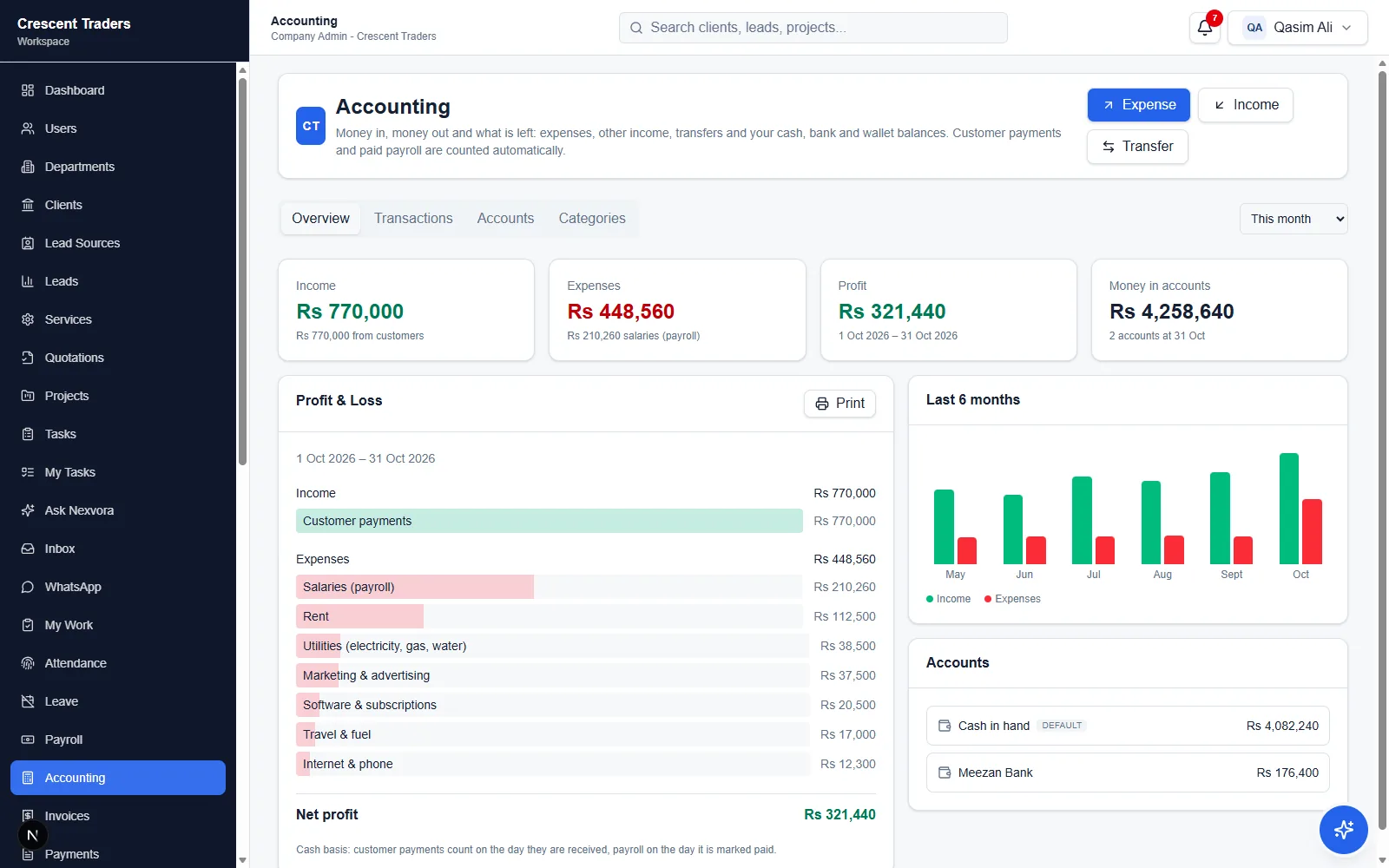This screenshot has height=868, width=1389.
Task: Open Payroll from the sidebar
Action: pos(118,740)
